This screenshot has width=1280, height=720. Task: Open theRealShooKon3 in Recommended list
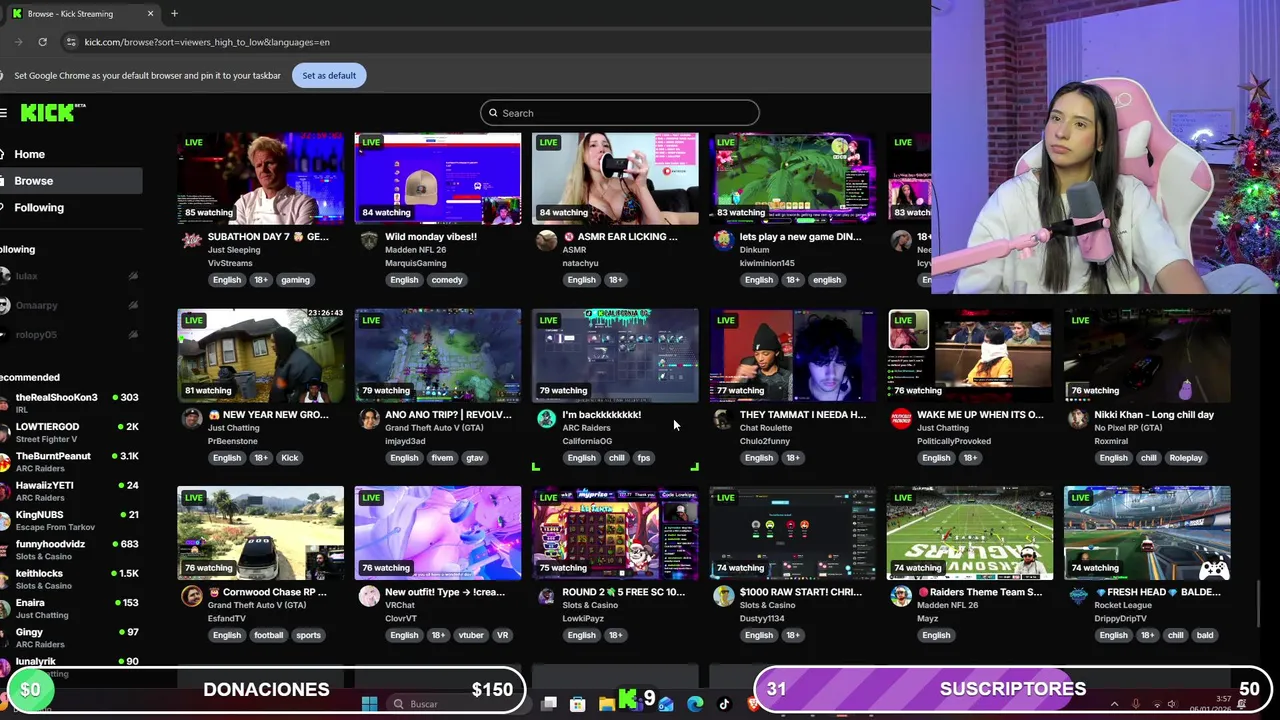click(x=70, y=403)
